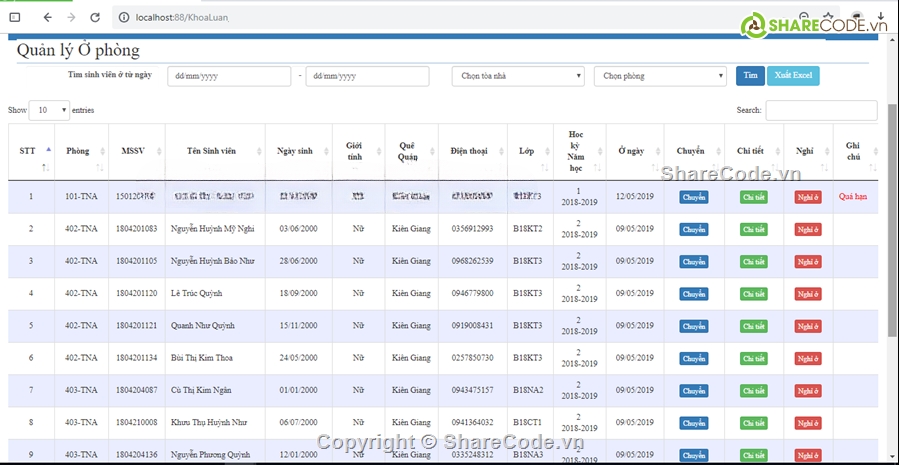Click Chi tiết for Lê Trúc Quỳnh
The image size is (899, 465).
[754, 294]
